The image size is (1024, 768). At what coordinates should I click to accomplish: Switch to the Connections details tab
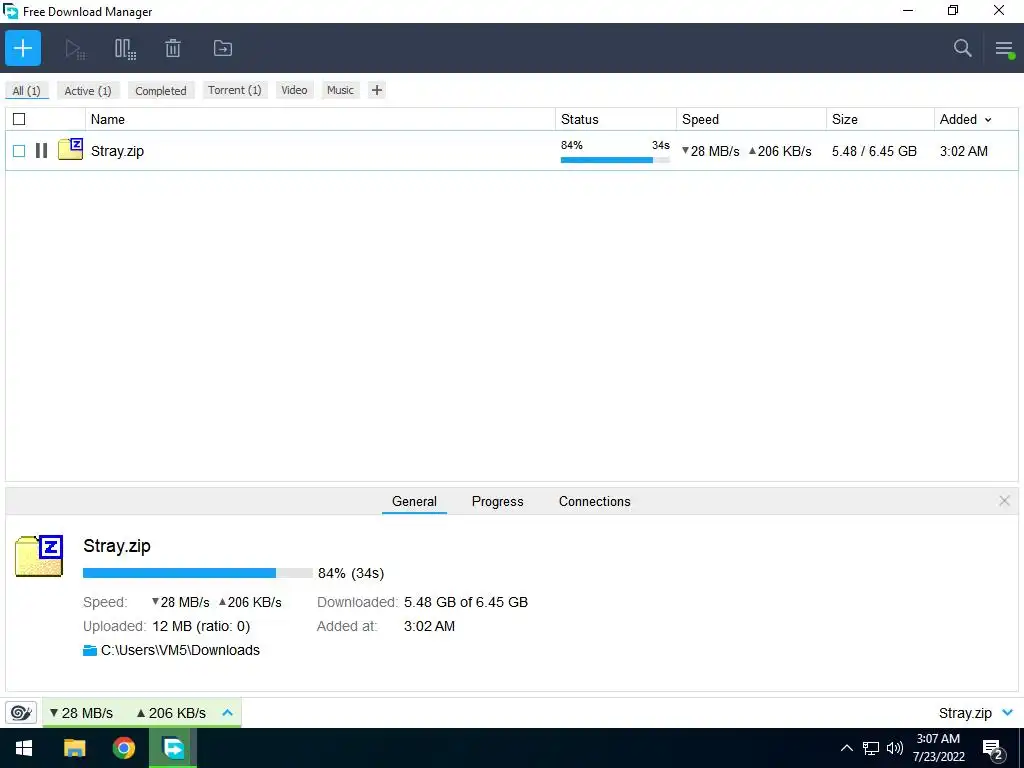click(594, 502)
